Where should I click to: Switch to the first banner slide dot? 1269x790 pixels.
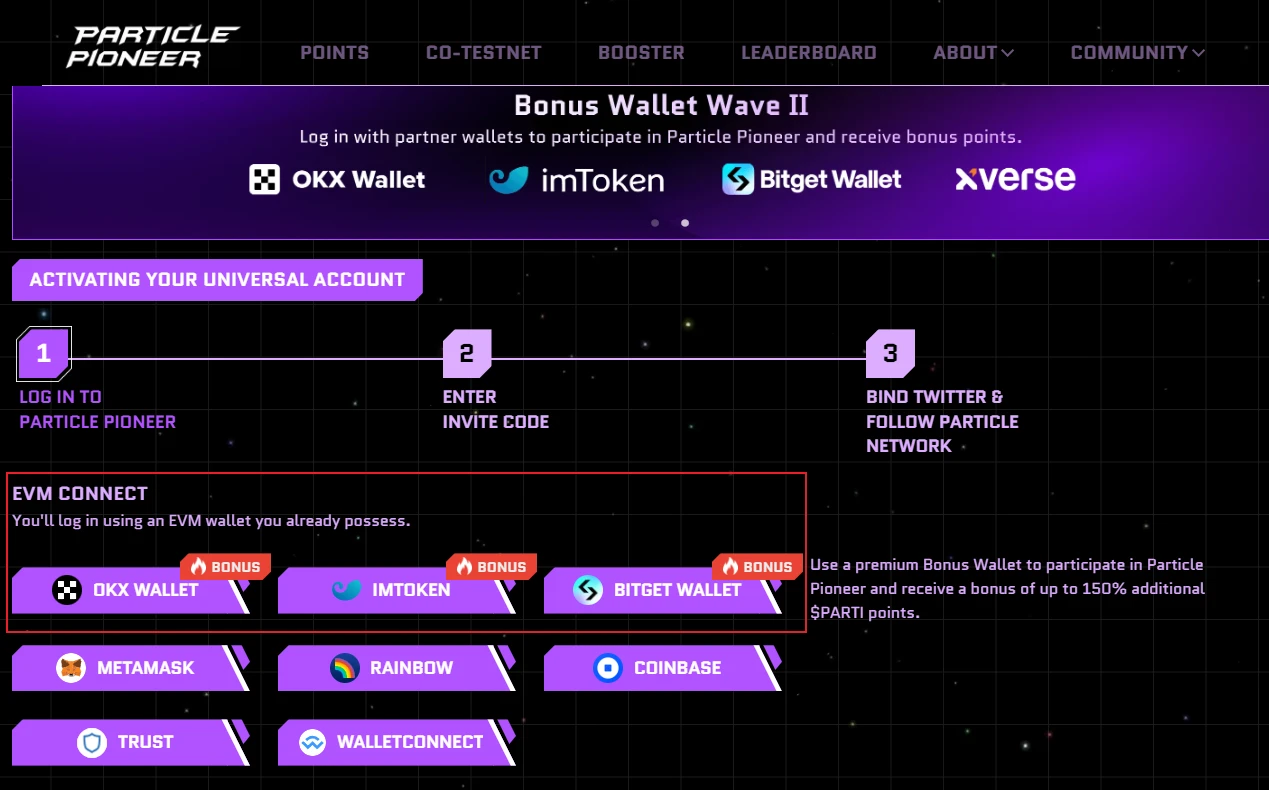tap(655, 223)
